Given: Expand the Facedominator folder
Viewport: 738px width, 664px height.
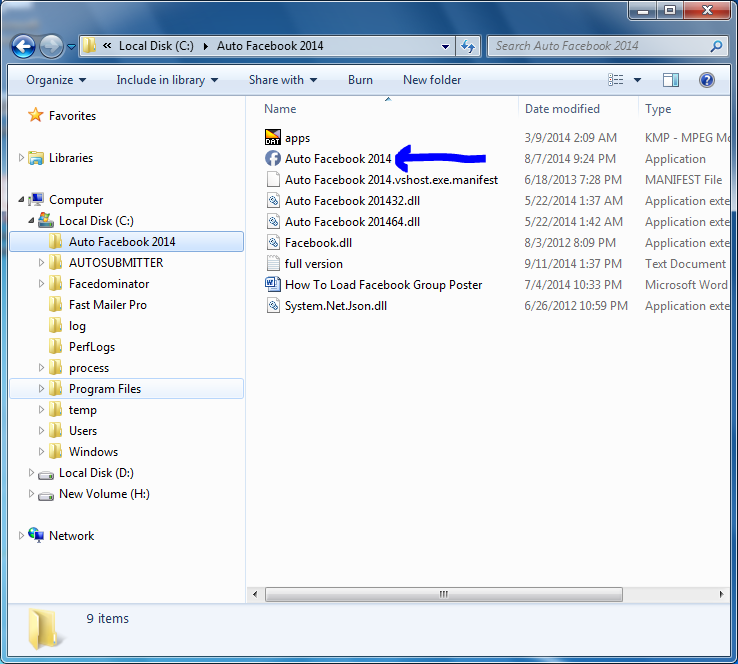Looking at the screenshot, I should [x=41, y=283].
